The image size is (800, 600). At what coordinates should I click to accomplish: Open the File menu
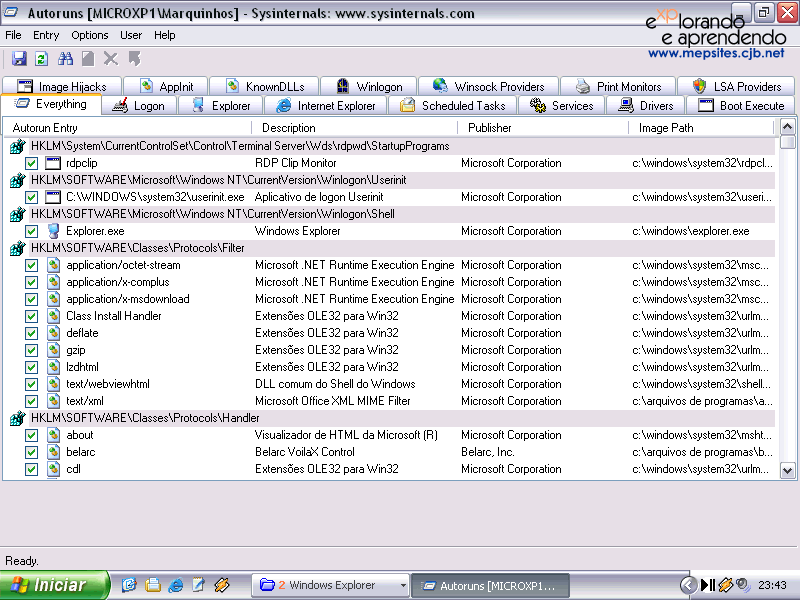tap(13, 35)
